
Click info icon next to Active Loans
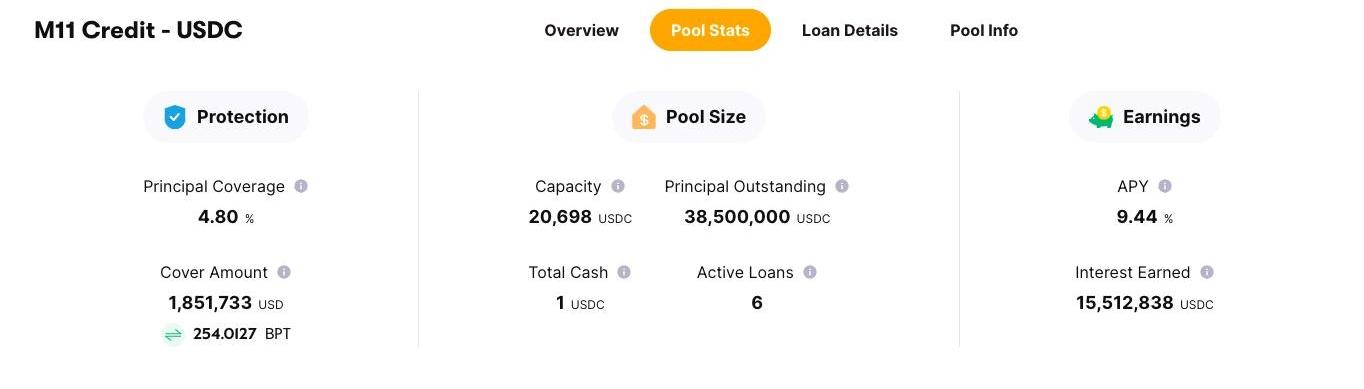[x=810, y=272]
